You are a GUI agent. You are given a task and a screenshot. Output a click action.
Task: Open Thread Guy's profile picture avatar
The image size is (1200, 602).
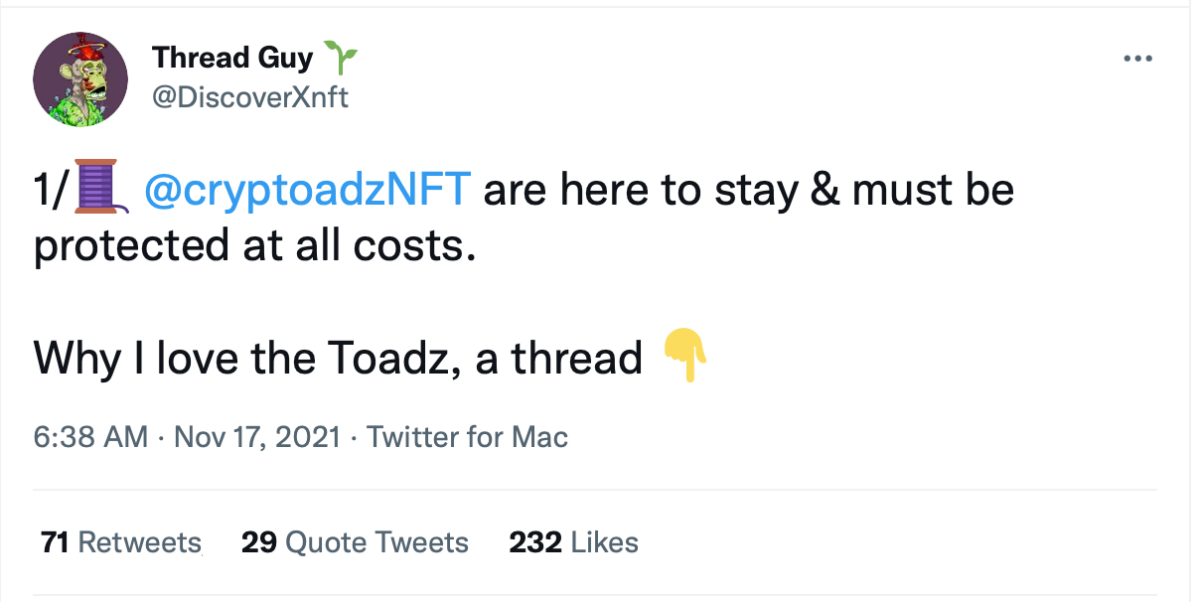tap(81, 80)
